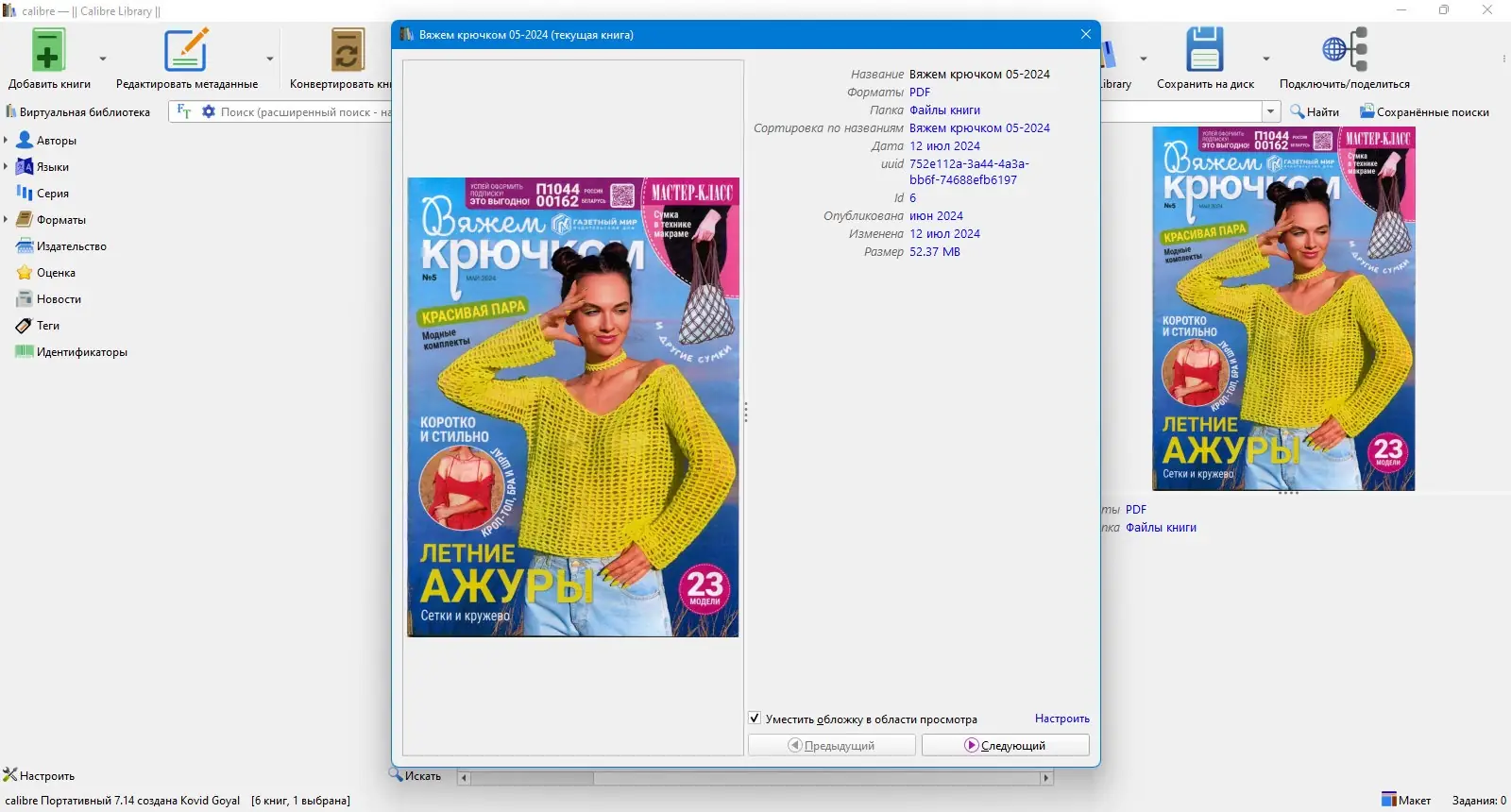Open Edit metadata dropdown arrow
This screenshot has width=1511, height=812.
tap(270, 59)
